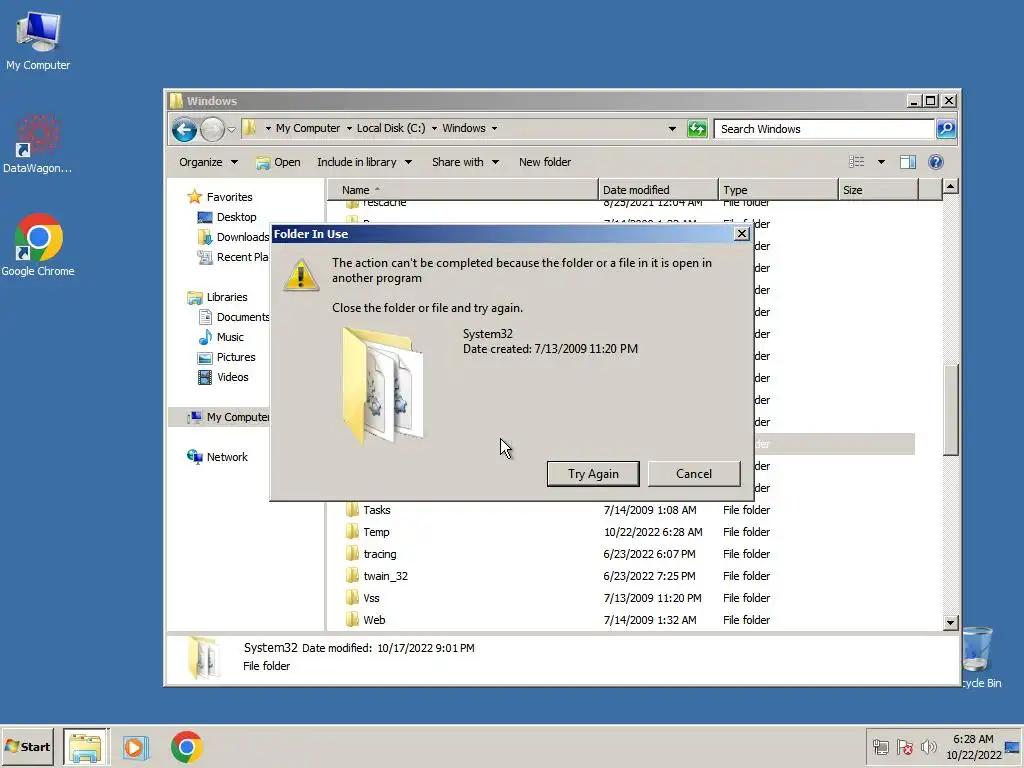
Task: Sort by the Type column header
Action: pos(778,190)
